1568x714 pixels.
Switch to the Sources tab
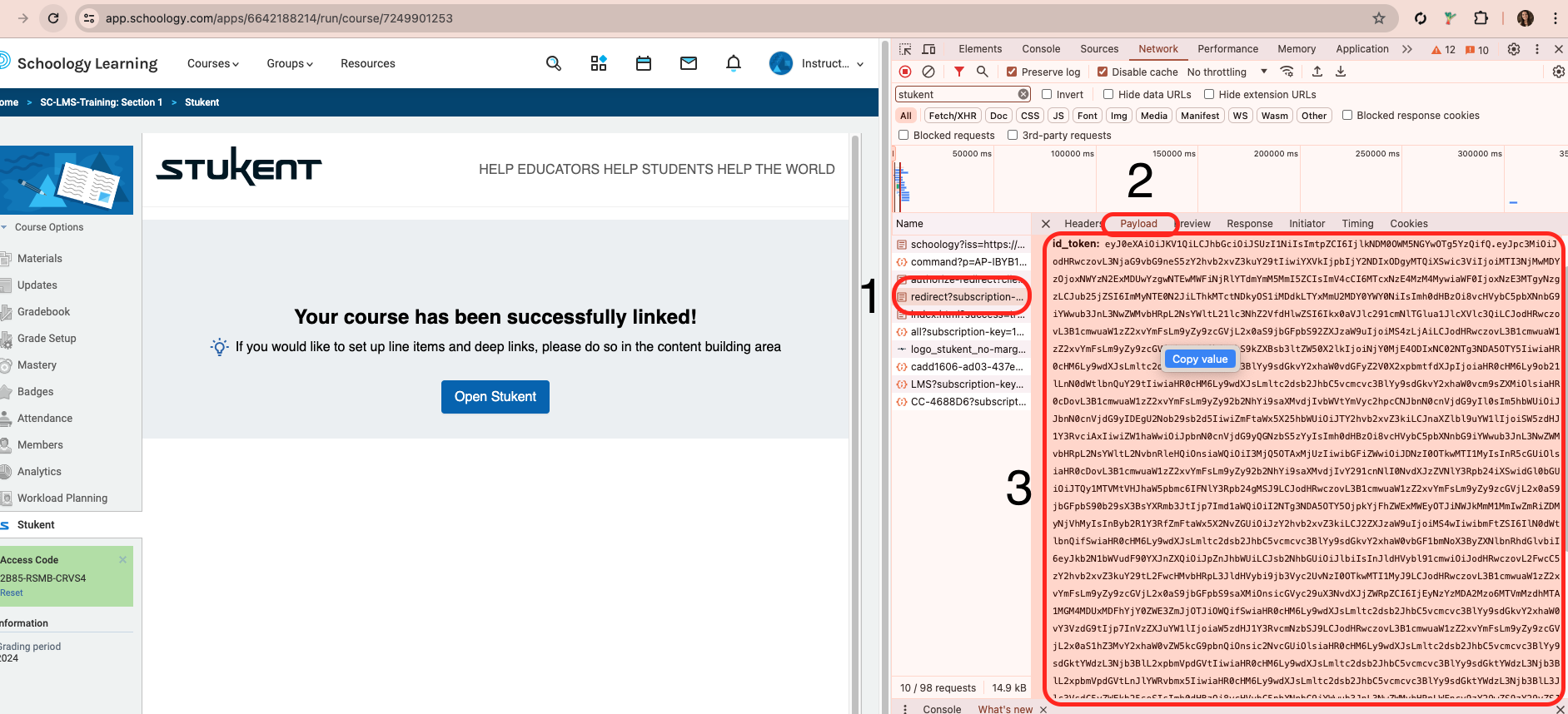coord(1099,49)
